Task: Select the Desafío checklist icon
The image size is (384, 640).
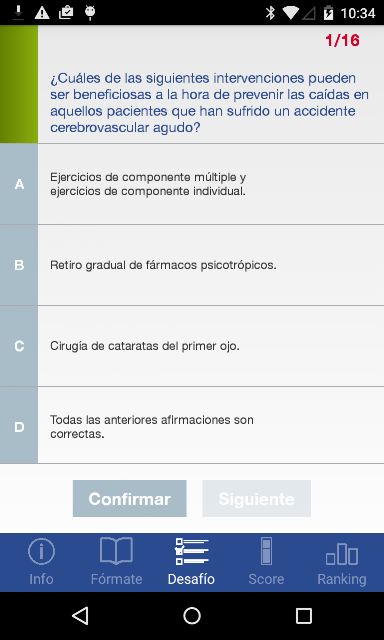Action: [x=191, y=551]
